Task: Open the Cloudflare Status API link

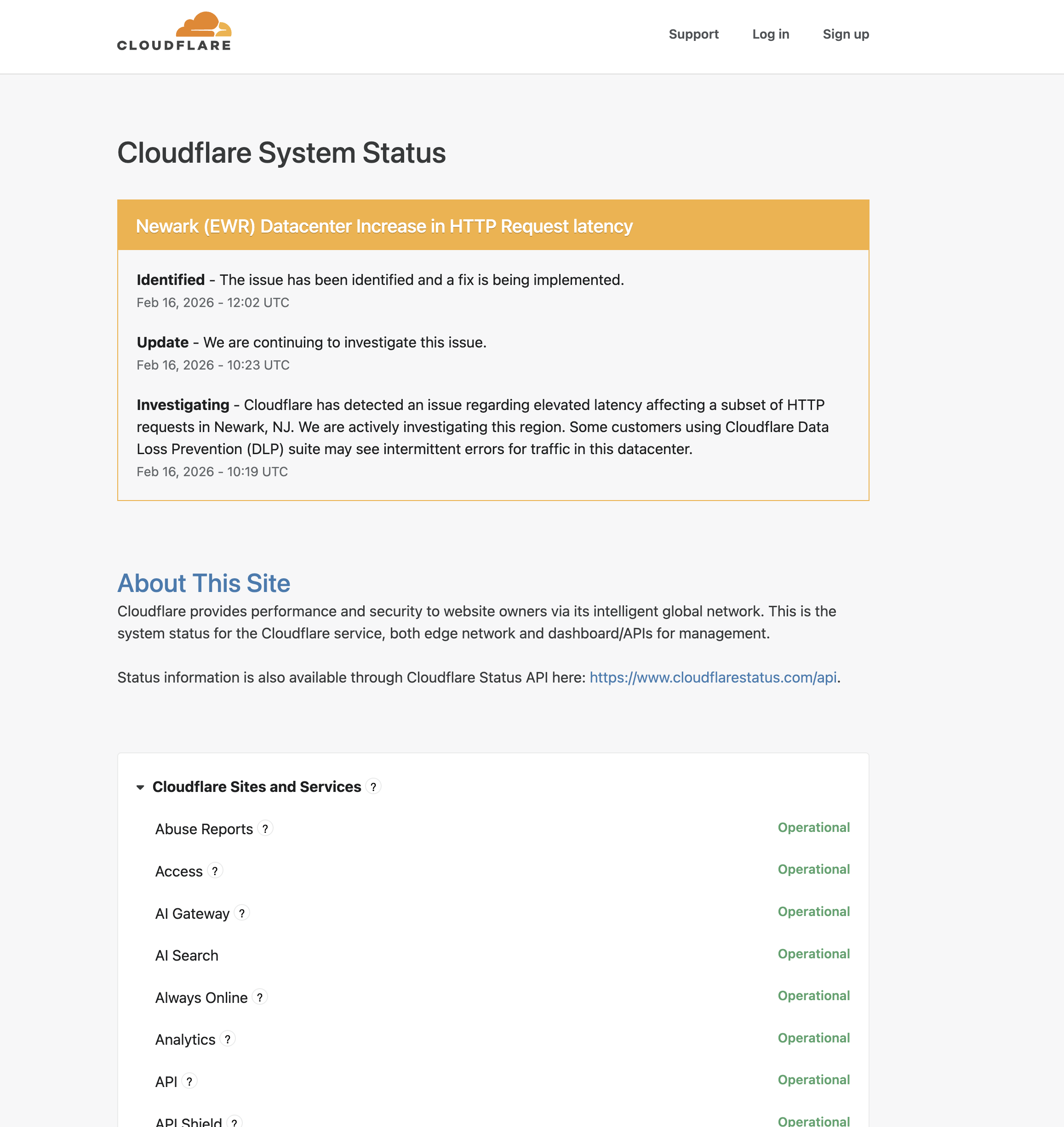Action: point(714,677)
